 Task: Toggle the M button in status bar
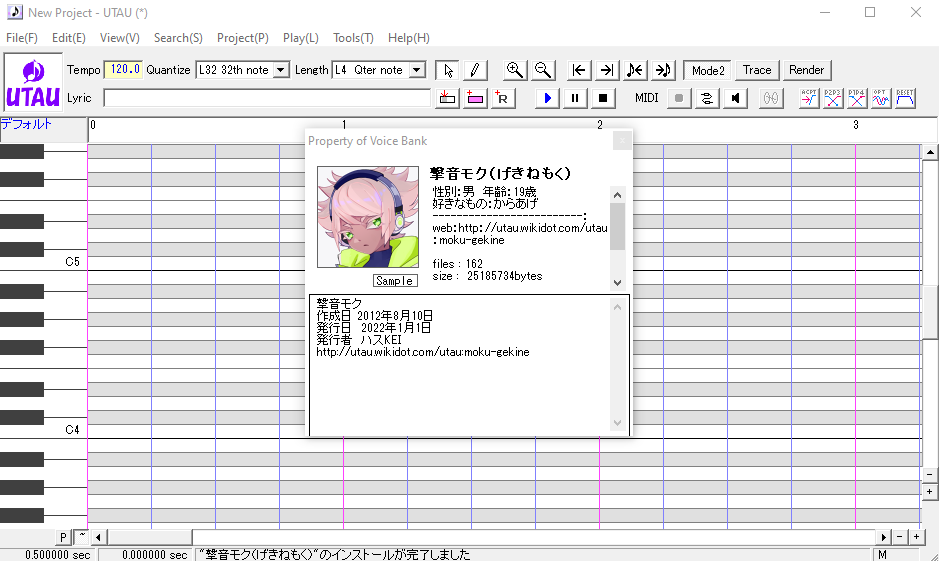point(882,554)
